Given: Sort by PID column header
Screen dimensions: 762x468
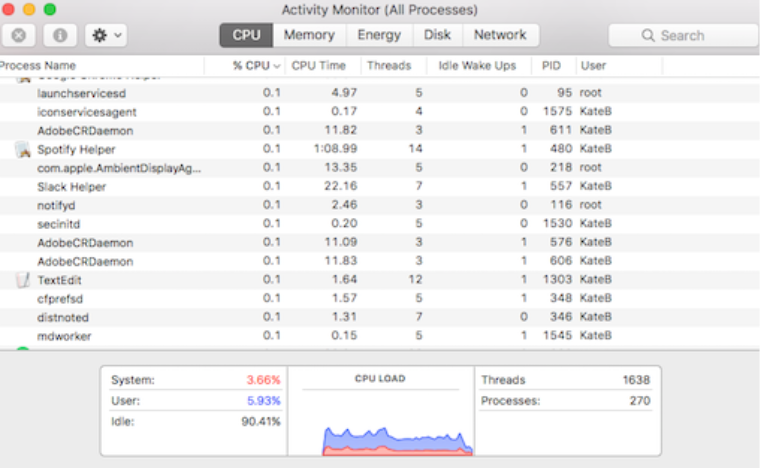Looking at the screenshot, I should 551,66.
